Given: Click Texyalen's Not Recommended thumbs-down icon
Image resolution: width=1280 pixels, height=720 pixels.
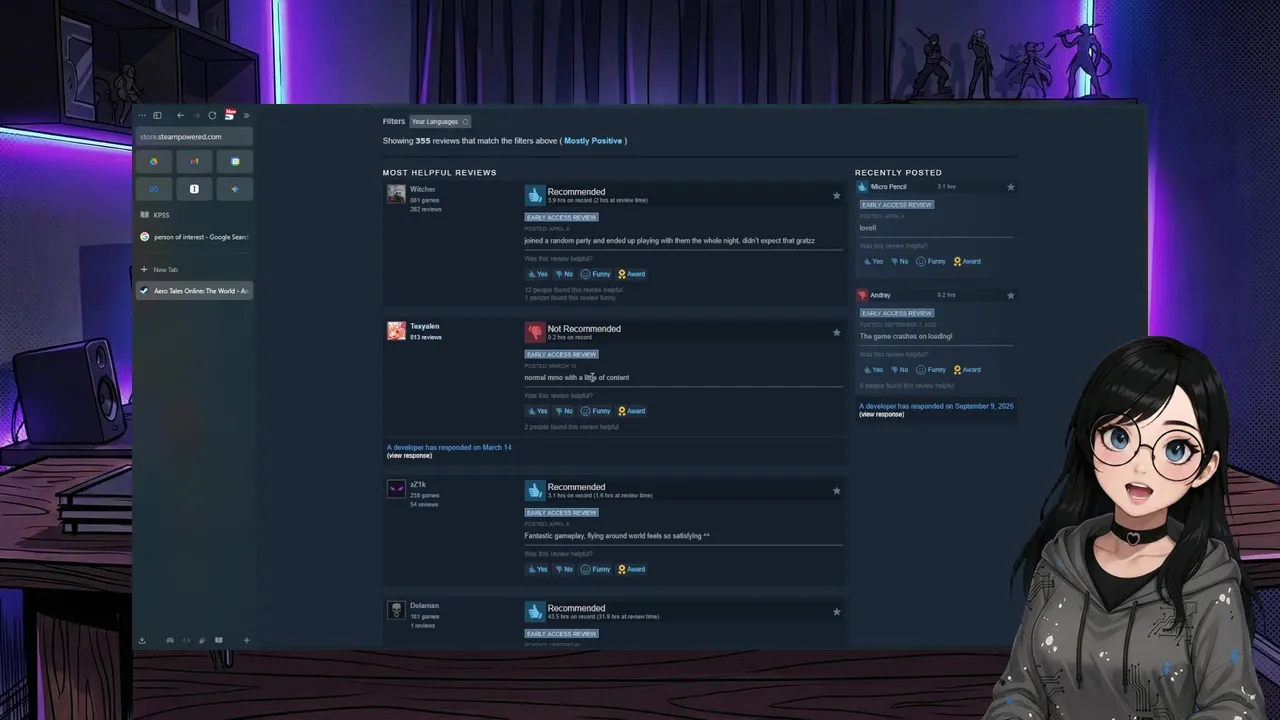Looking at the screenshot, I should coord(535,332).
